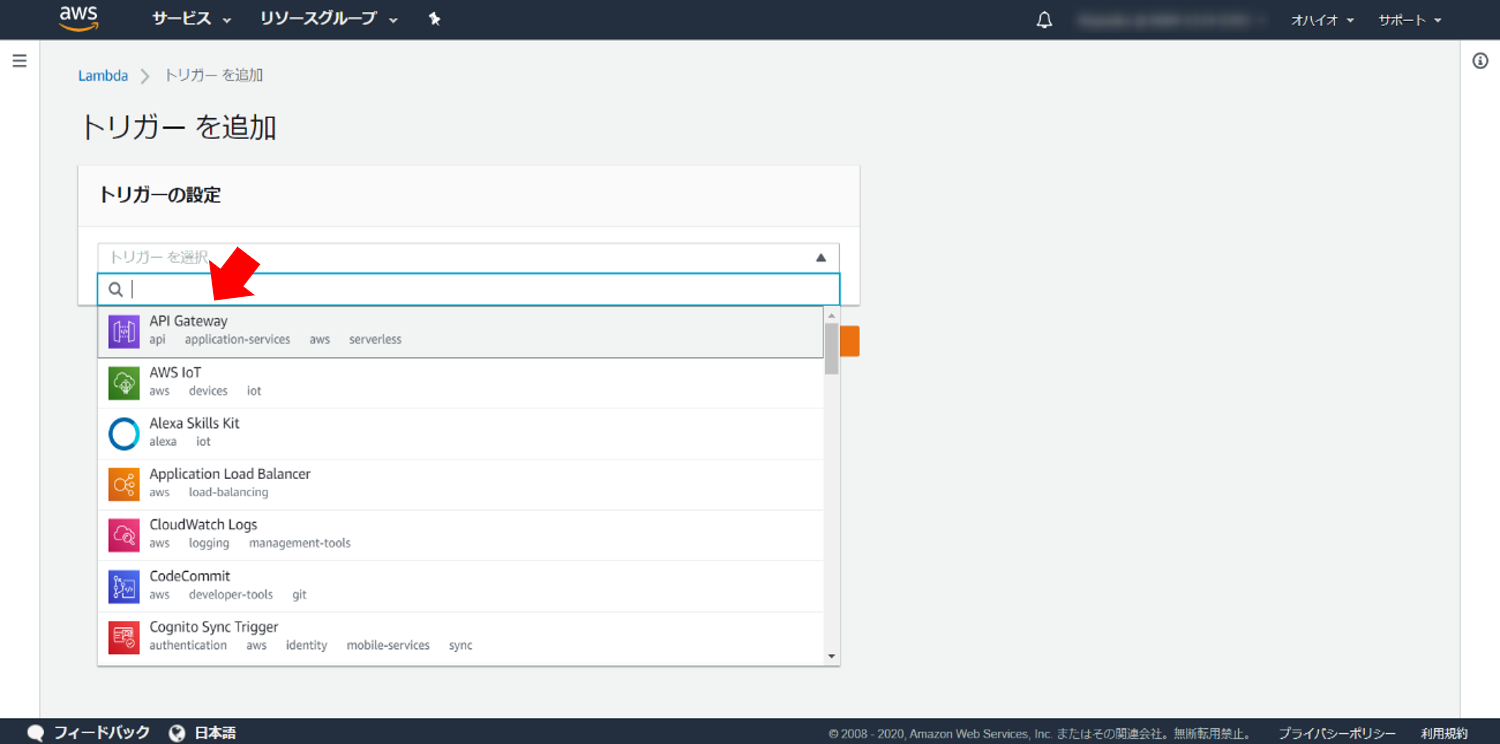Click the application-services tag text

click(237, 340)
